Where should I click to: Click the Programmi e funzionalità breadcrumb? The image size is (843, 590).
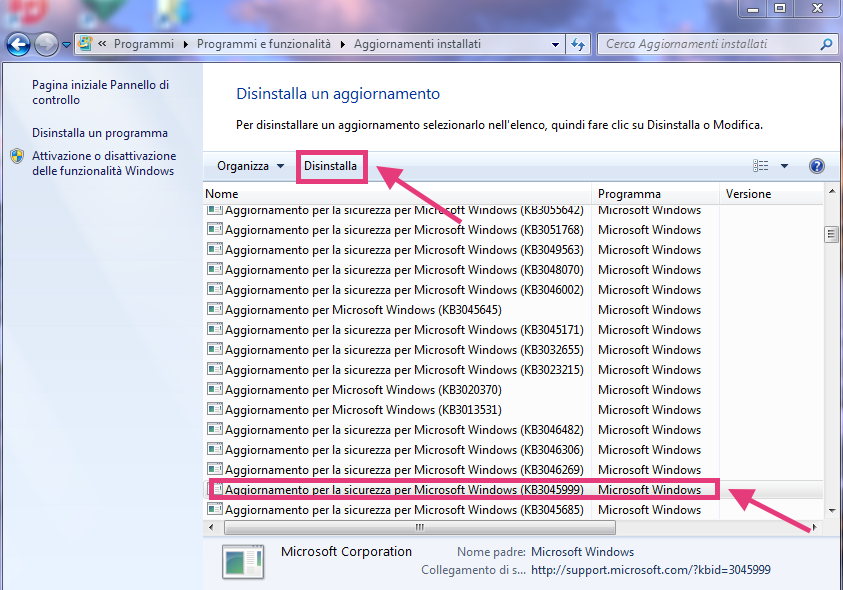[x=263, y=44]
